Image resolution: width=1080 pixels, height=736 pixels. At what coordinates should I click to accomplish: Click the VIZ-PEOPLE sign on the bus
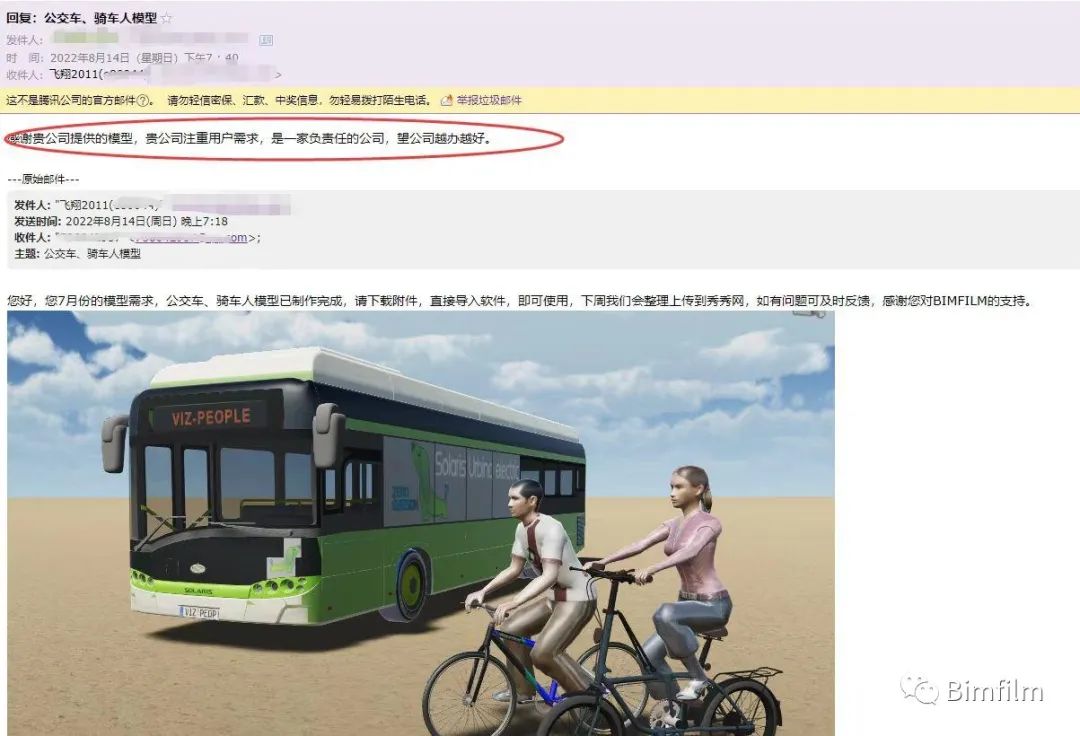pos(210,417)
